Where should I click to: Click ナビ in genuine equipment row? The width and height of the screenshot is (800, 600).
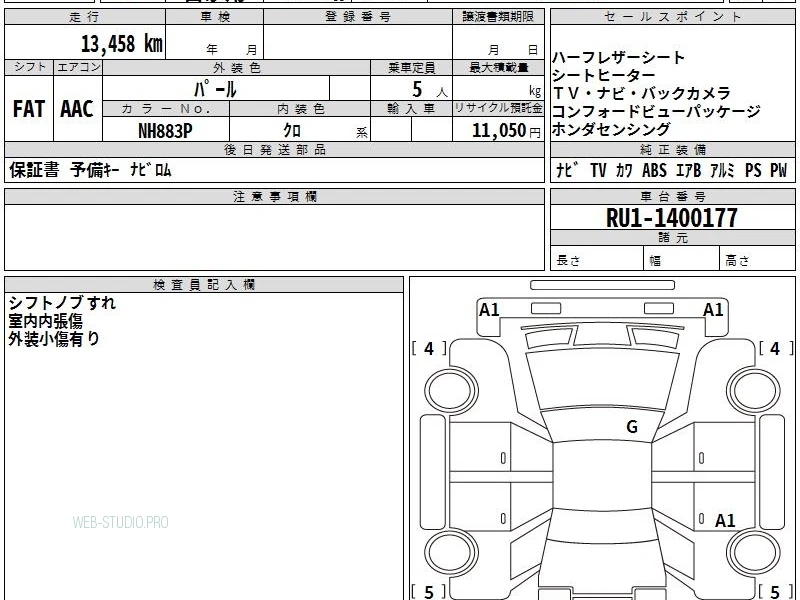click(567, 170)
